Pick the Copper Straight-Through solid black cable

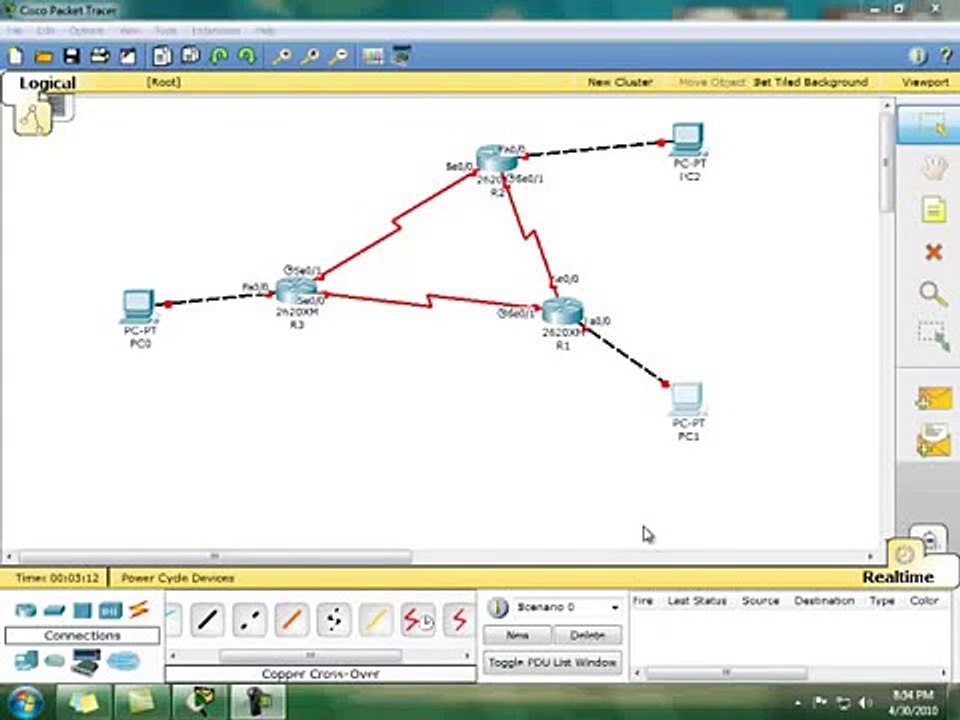click(x=208, y=620)
